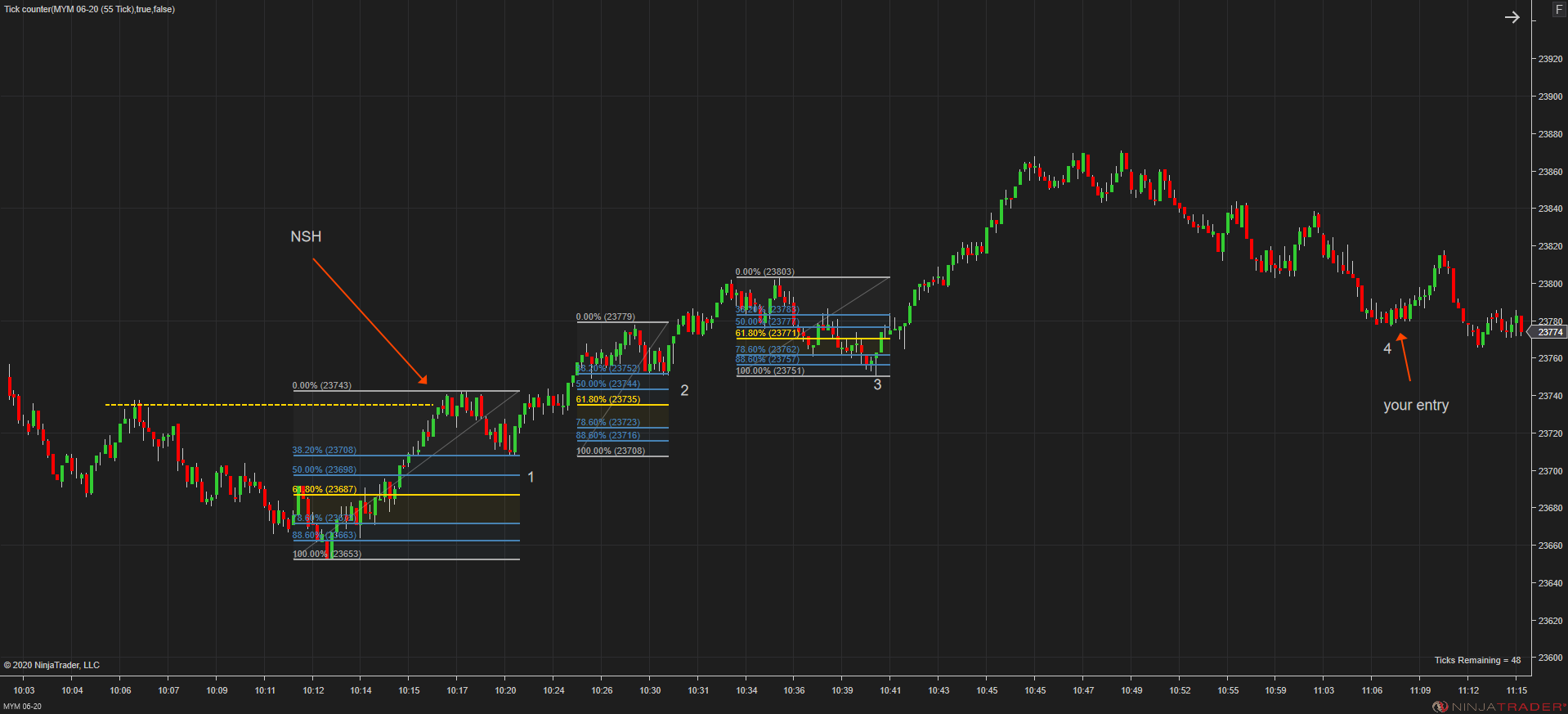Click the 23740 price axis label
The height and width of the screenshot is (714, 1568).
pyautogui.click(x=1550, y=396)
